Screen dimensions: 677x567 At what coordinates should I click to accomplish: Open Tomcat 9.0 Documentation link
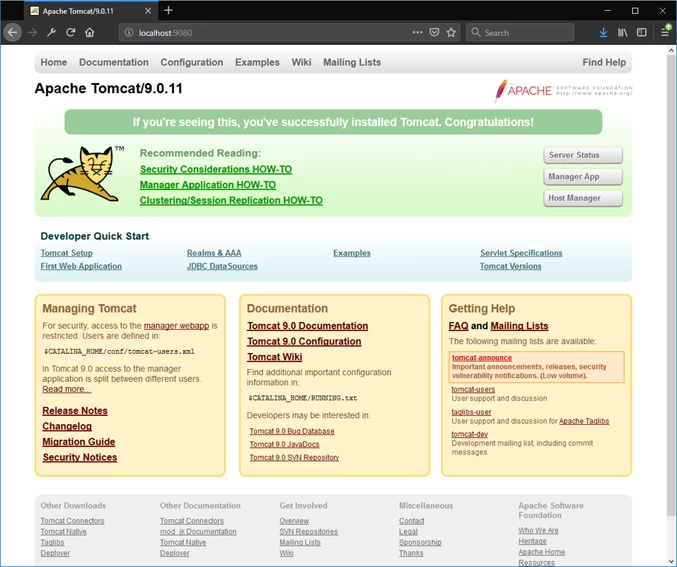click(307, 326)
